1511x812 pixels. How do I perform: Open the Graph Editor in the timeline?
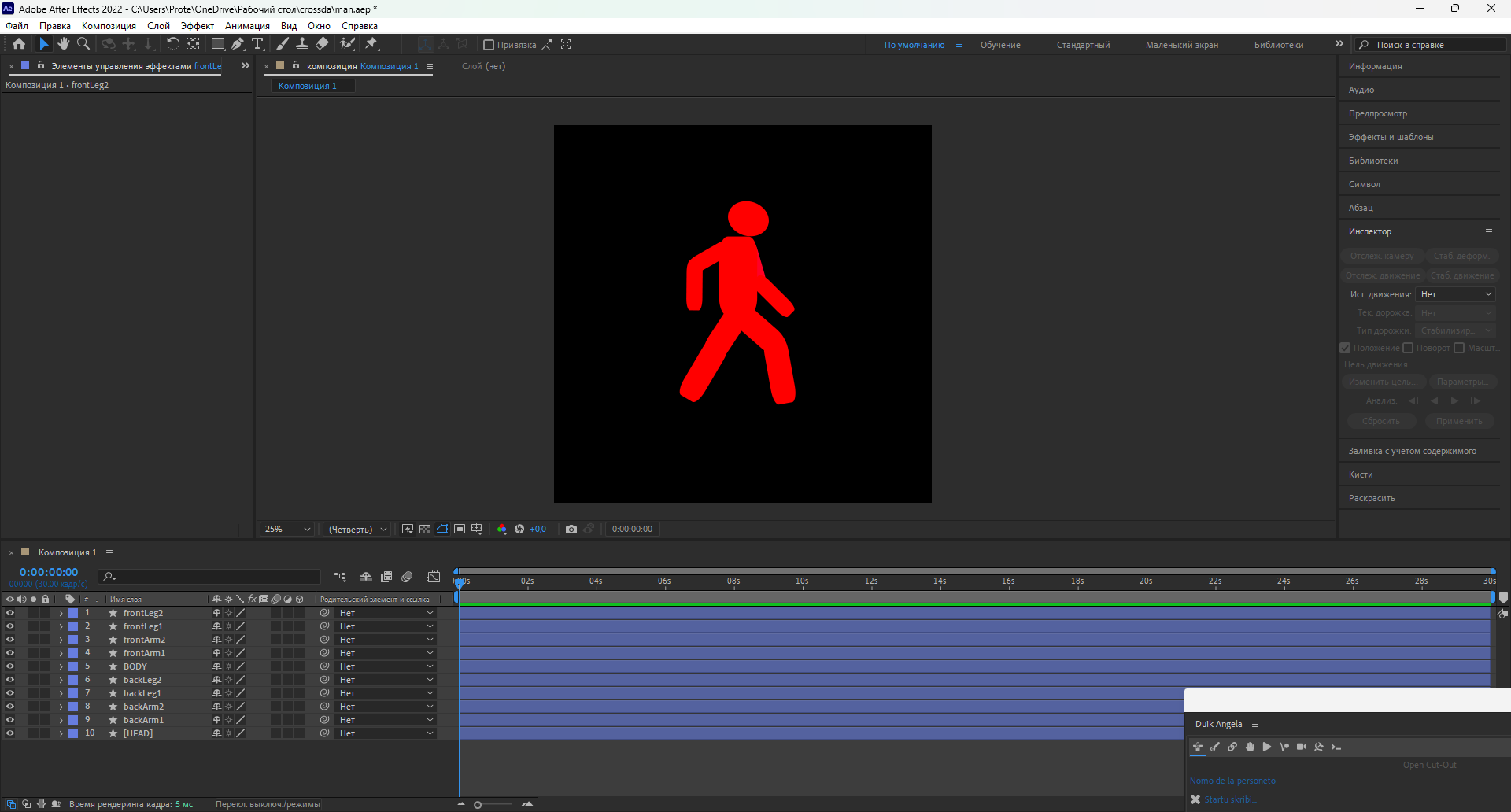434,577
